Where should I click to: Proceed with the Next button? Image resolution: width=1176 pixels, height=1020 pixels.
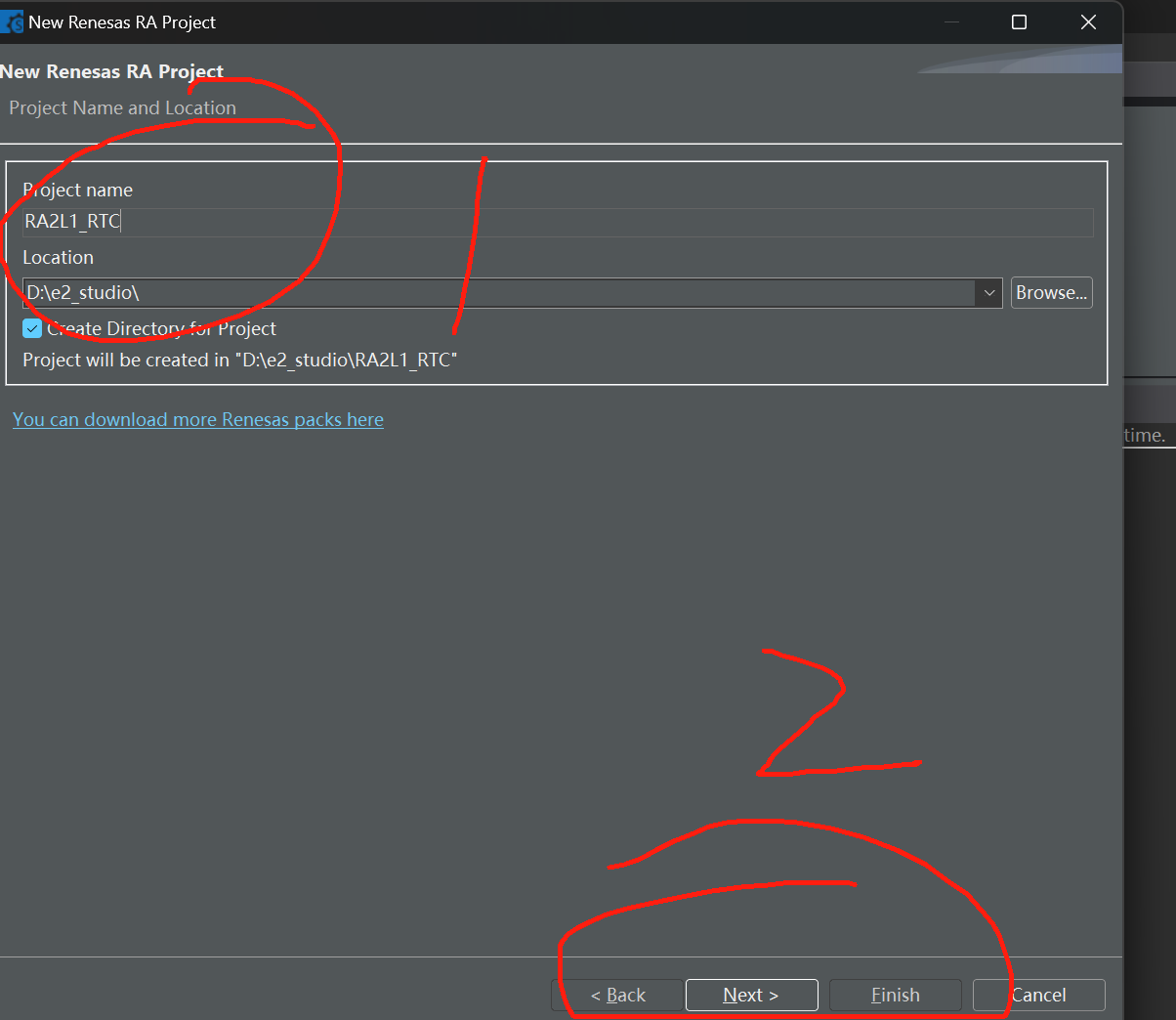751,995
